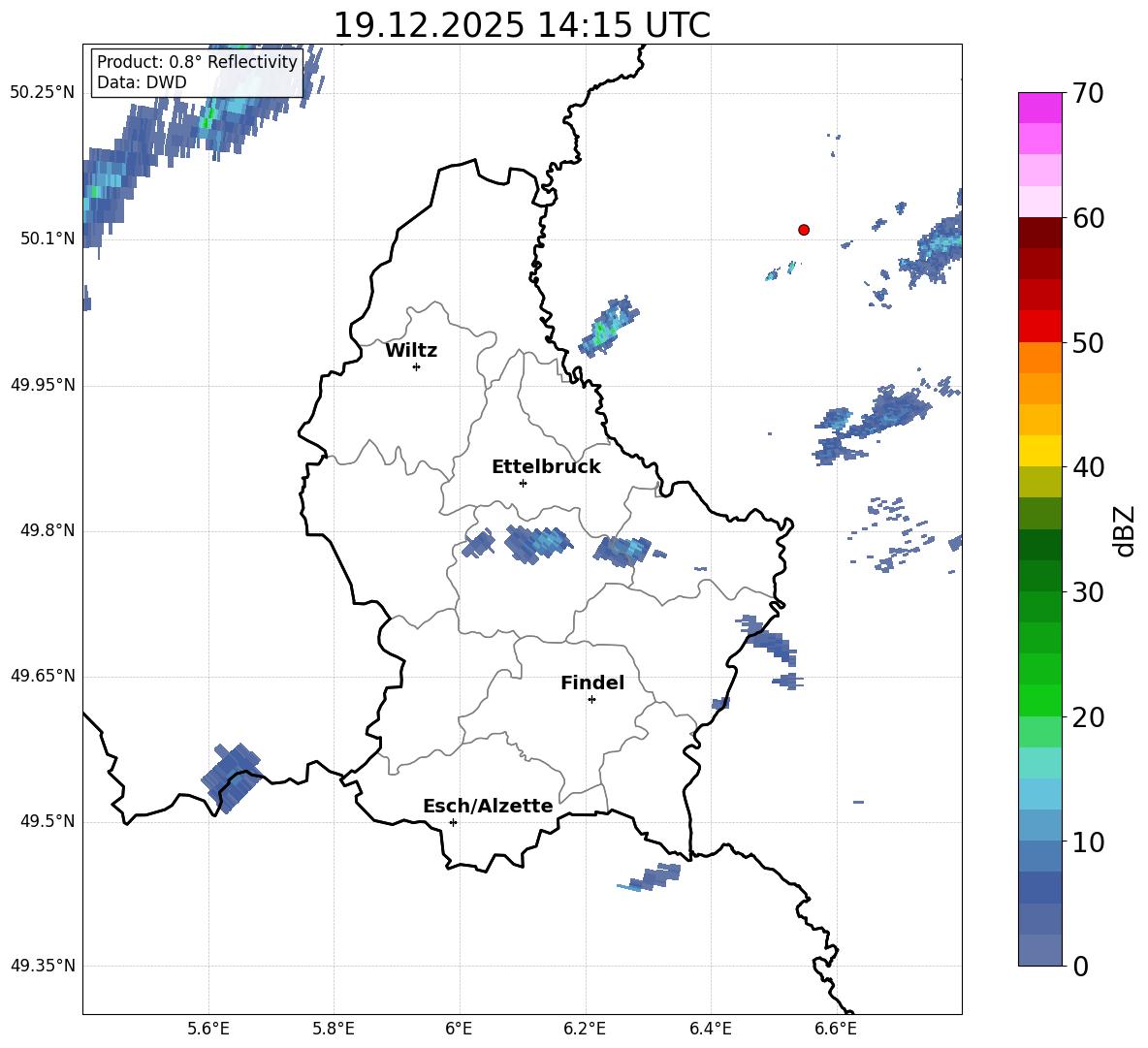1148x1048 pixels.
Task: Click the 5.6°E longitude tick label
Action: click(x=207, y=1029)
